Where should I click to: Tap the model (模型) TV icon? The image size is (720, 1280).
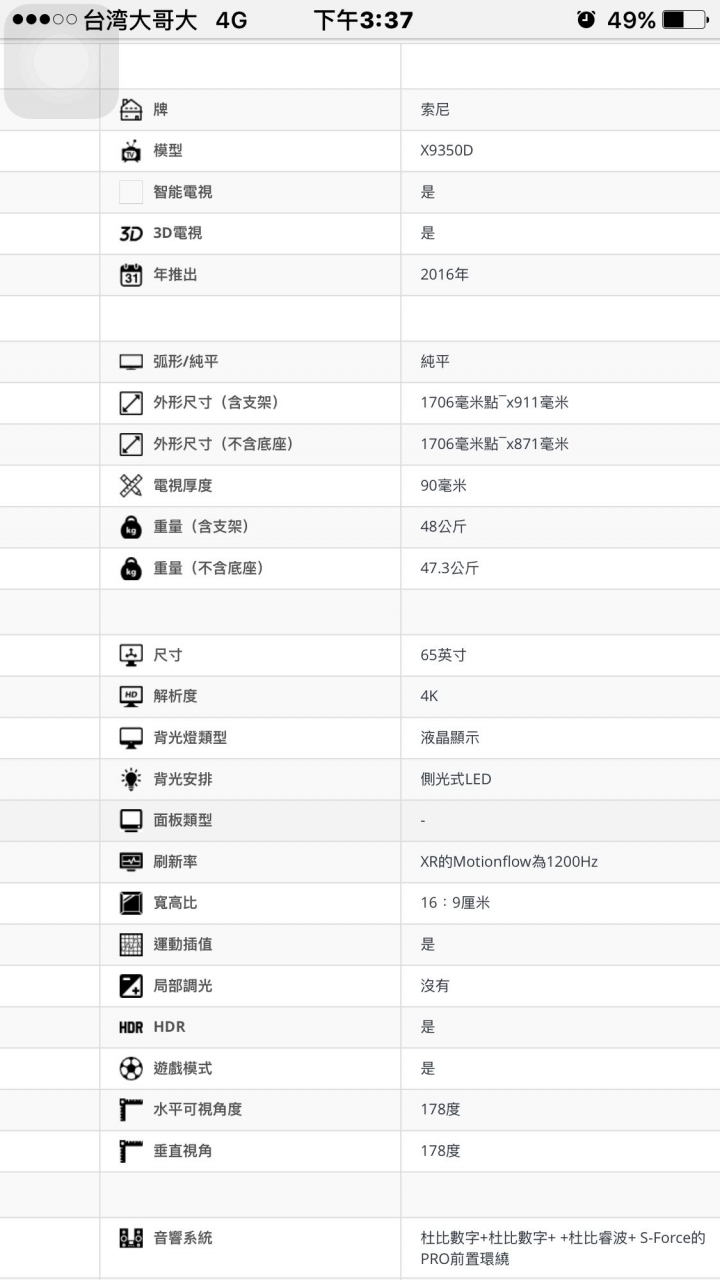coord(131,151)
